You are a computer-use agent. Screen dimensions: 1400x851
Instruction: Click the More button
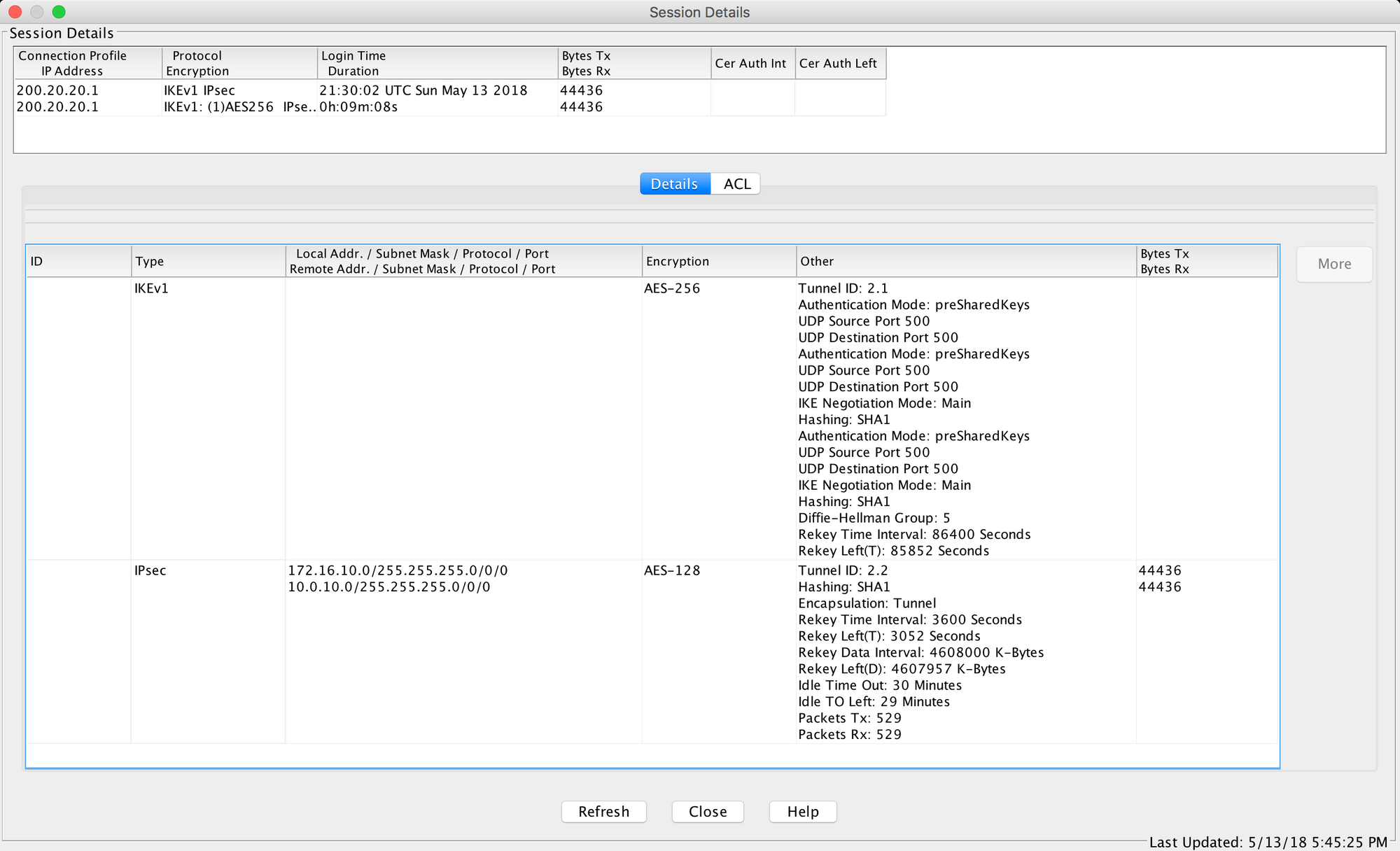tap(1333, 264)
